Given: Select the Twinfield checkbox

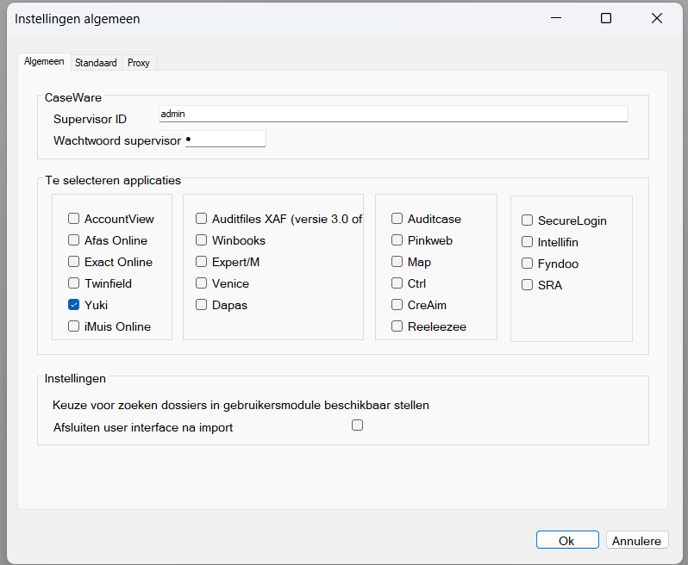Looking at the screenshot, I should 74,283.
